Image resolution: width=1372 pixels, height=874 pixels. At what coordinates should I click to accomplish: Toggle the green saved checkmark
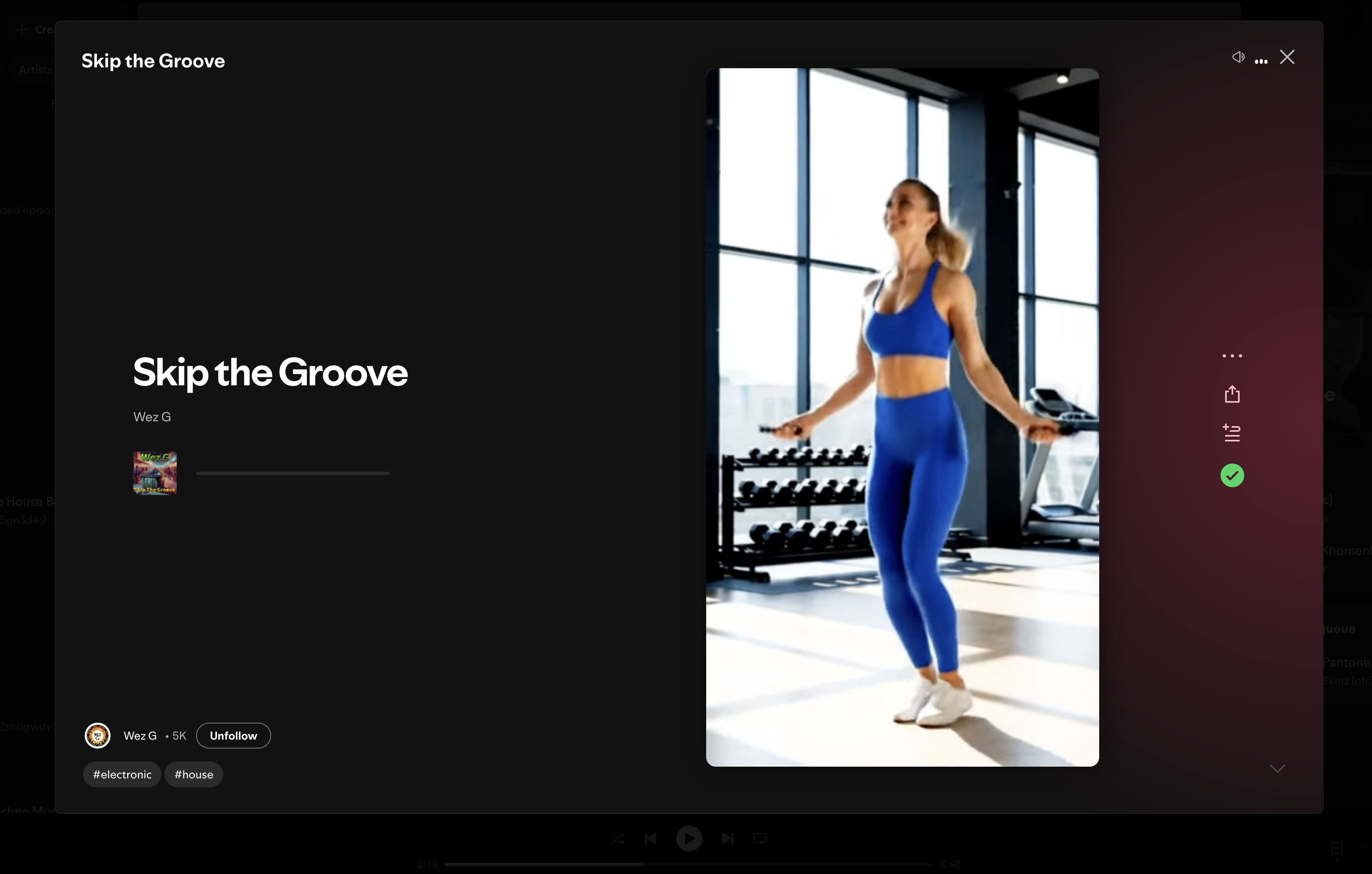click(x=1232, y=475)
